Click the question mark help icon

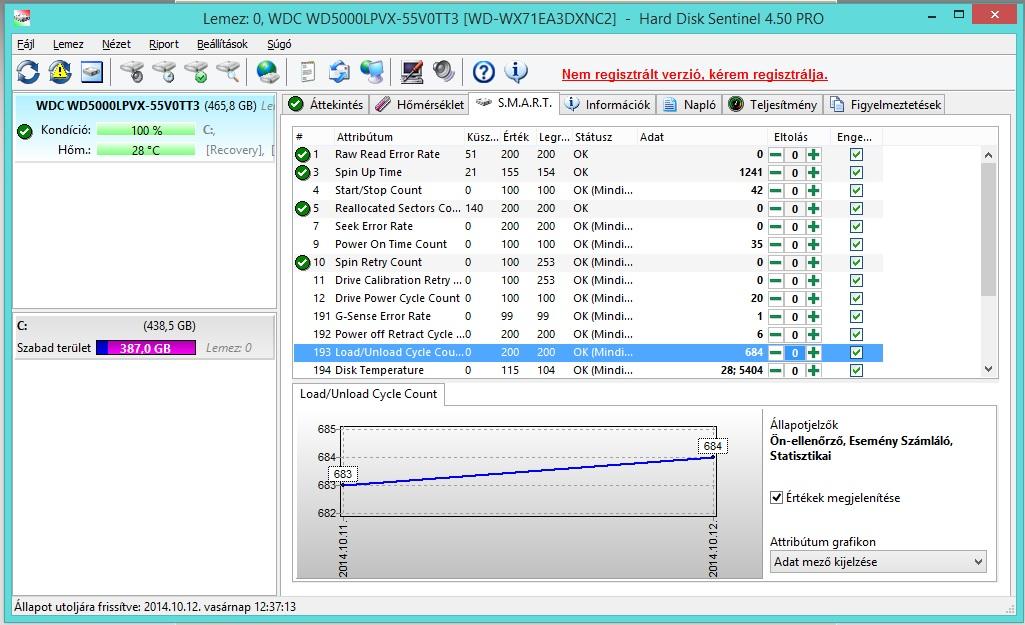pos(484,71)
